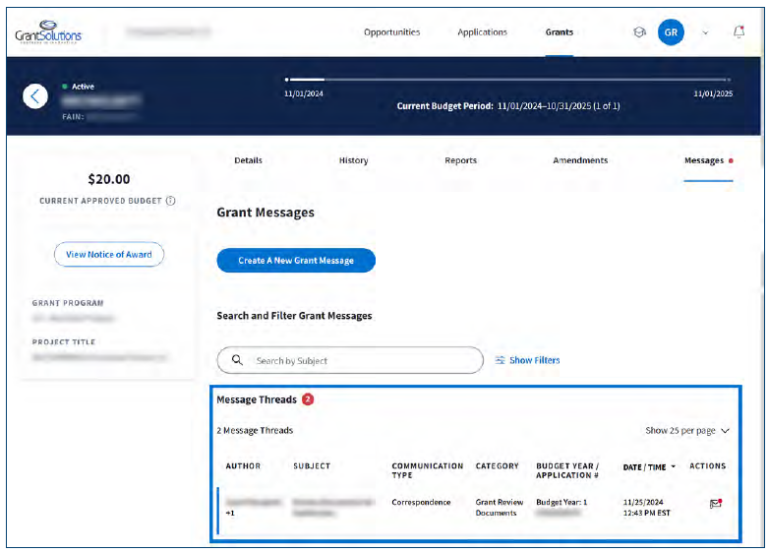The height and width of the screenshot is (552, 768).
Task: Click the Search by Subject field
Action: (360, 360)
